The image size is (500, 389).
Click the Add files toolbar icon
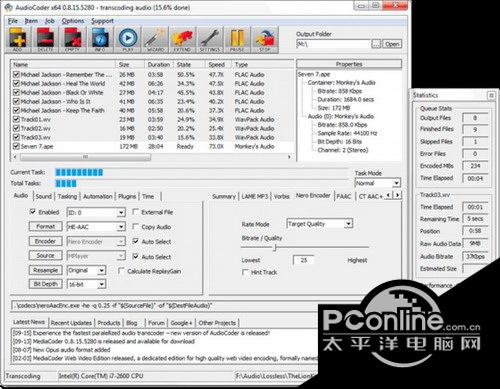point(18,40)
